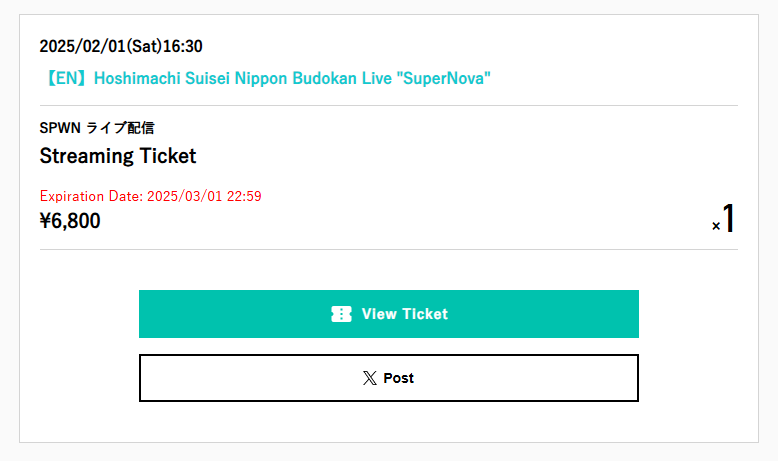Click the SPWN ライブ配信 label
The image size is (778, 461).
[x=96, y=128]
